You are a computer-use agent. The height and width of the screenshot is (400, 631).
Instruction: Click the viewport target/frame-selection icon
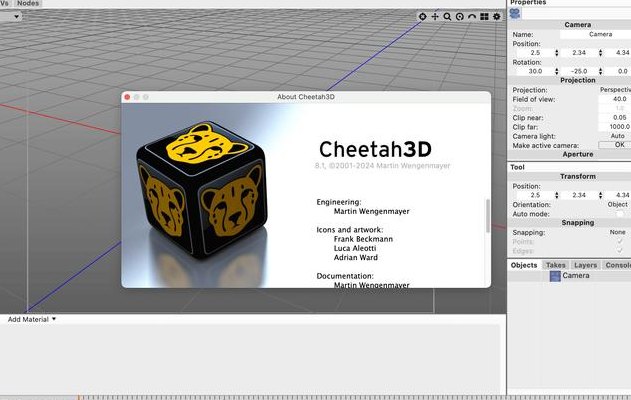[423, 16]
